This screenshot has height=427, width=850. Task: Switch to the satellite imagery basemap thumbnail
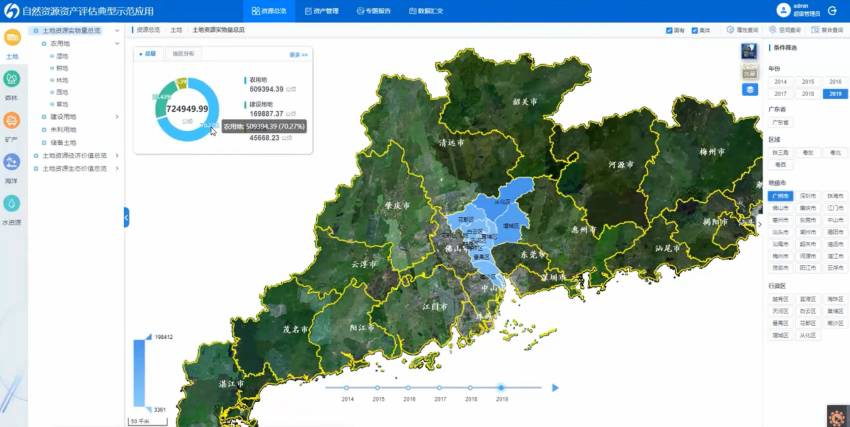pyautogui.click(x=749, y=51)
